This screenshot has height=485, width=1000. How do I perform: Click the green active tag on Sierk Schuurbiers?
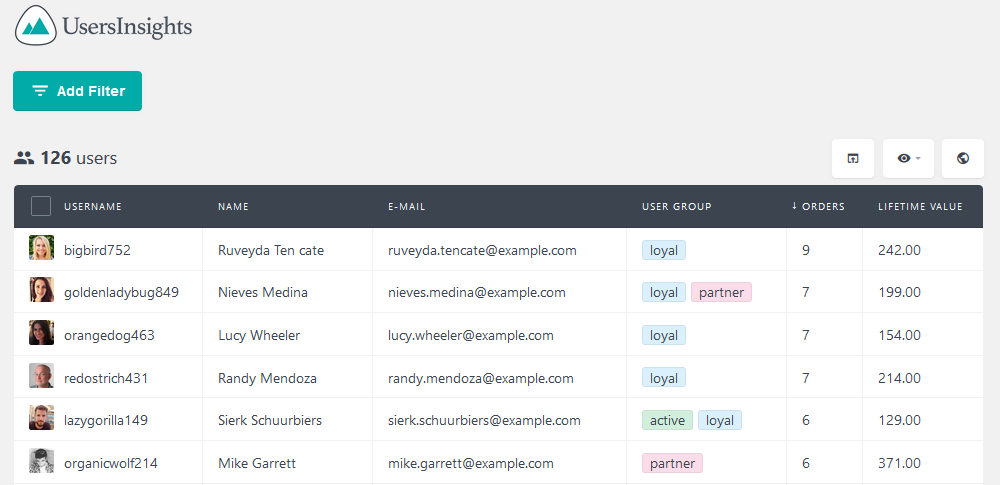tap(667, 421)
